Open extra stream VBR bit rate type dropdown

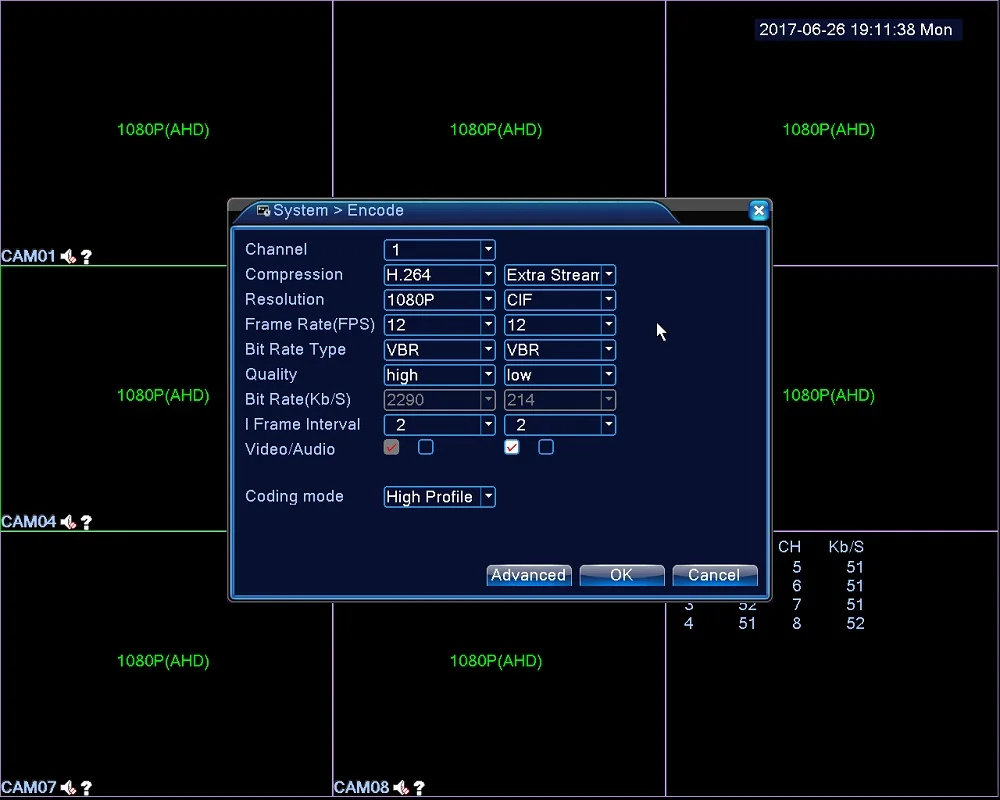click(560, 350)
